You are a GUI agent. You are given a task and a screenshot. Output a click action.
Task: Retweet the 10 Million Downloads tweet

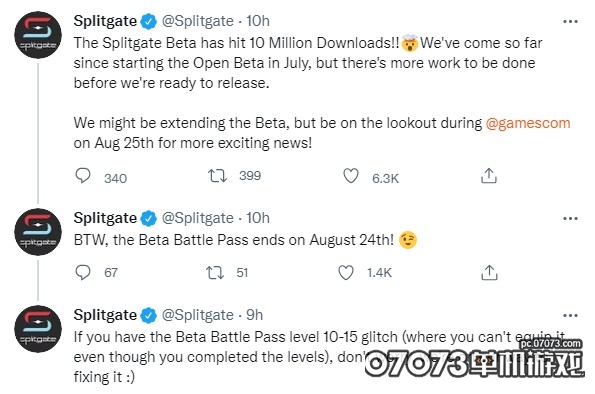click(217, 176)
